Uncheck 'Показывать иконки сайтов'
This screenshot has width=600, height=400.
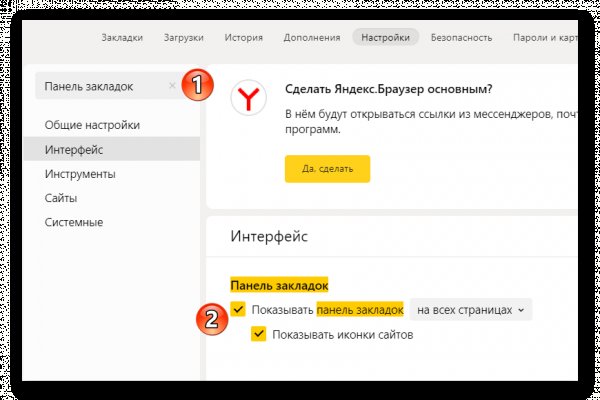(x=258, y=334)
